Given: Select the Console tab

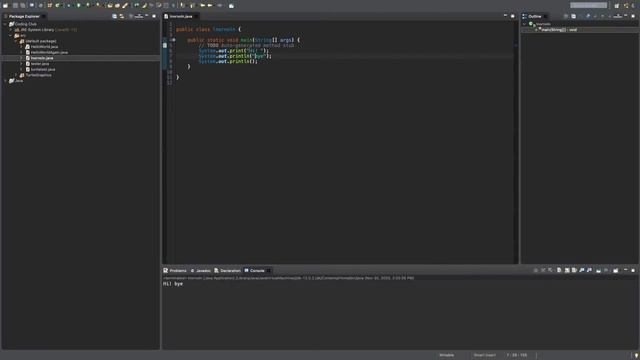Looking at the screenshot, I should pos(254,271).
